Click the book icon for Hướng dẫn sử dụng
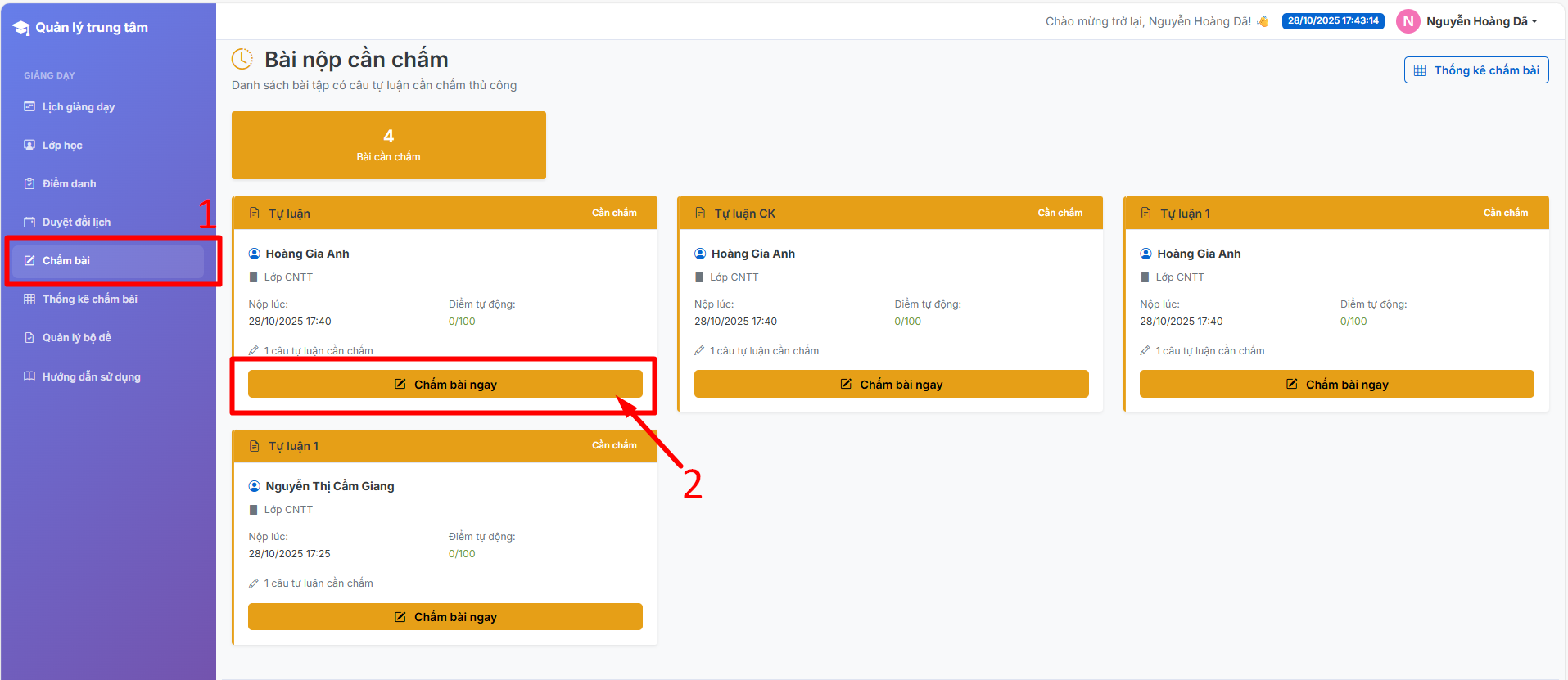The width and height of the screenshot is (1568, 680). 29,376
